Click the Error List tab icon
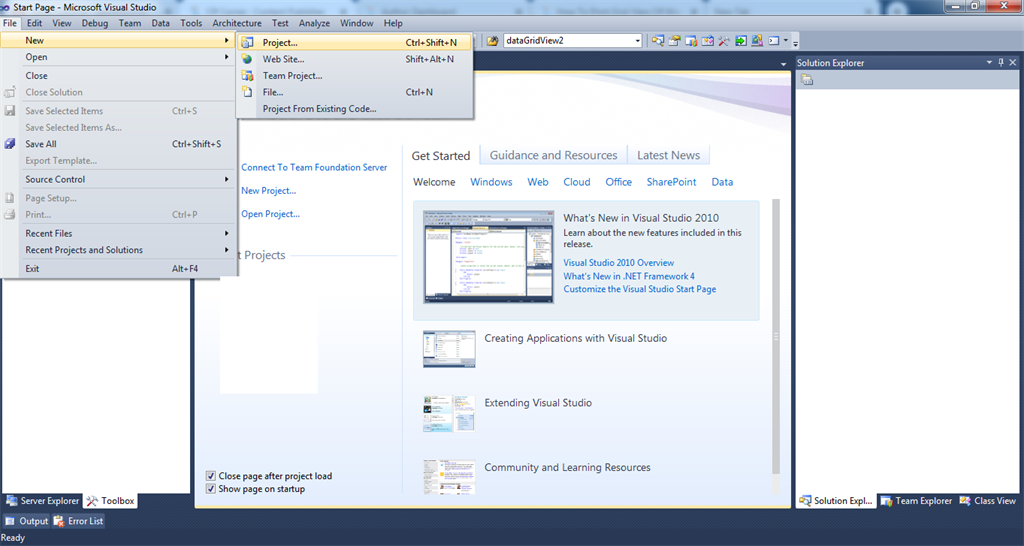The height and width of the screenshot is (546, 1024). pos(59,521)
